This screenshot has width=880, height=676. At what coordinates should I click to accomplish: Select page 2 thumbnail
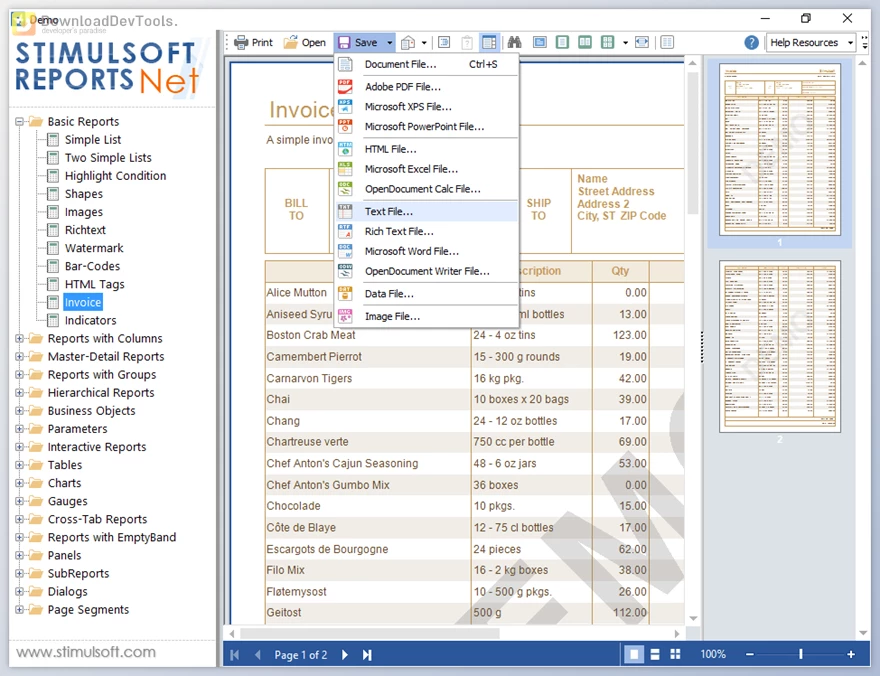779,347
